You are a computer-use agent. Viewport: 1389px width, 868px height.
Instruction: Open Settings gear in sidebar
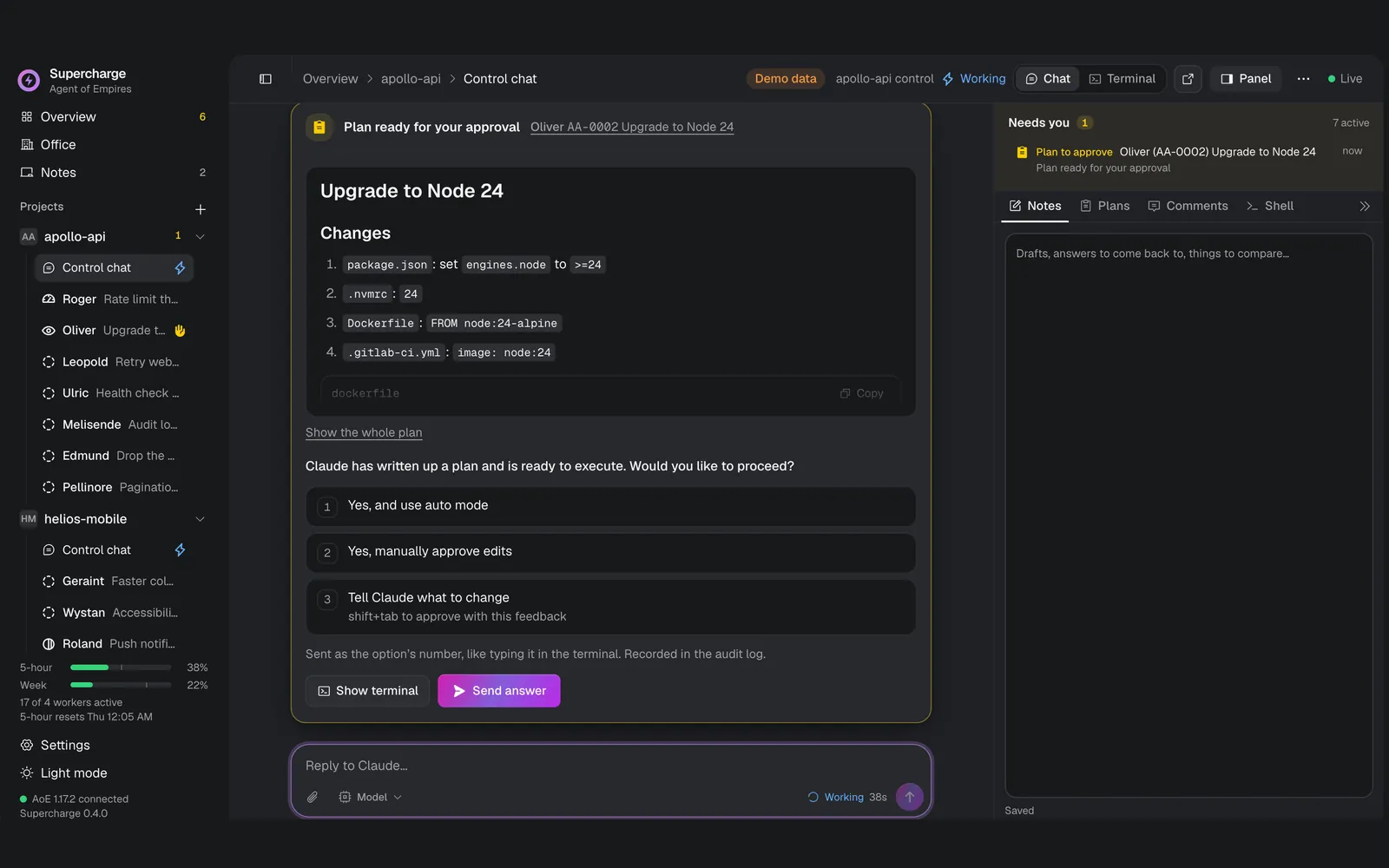27,746
